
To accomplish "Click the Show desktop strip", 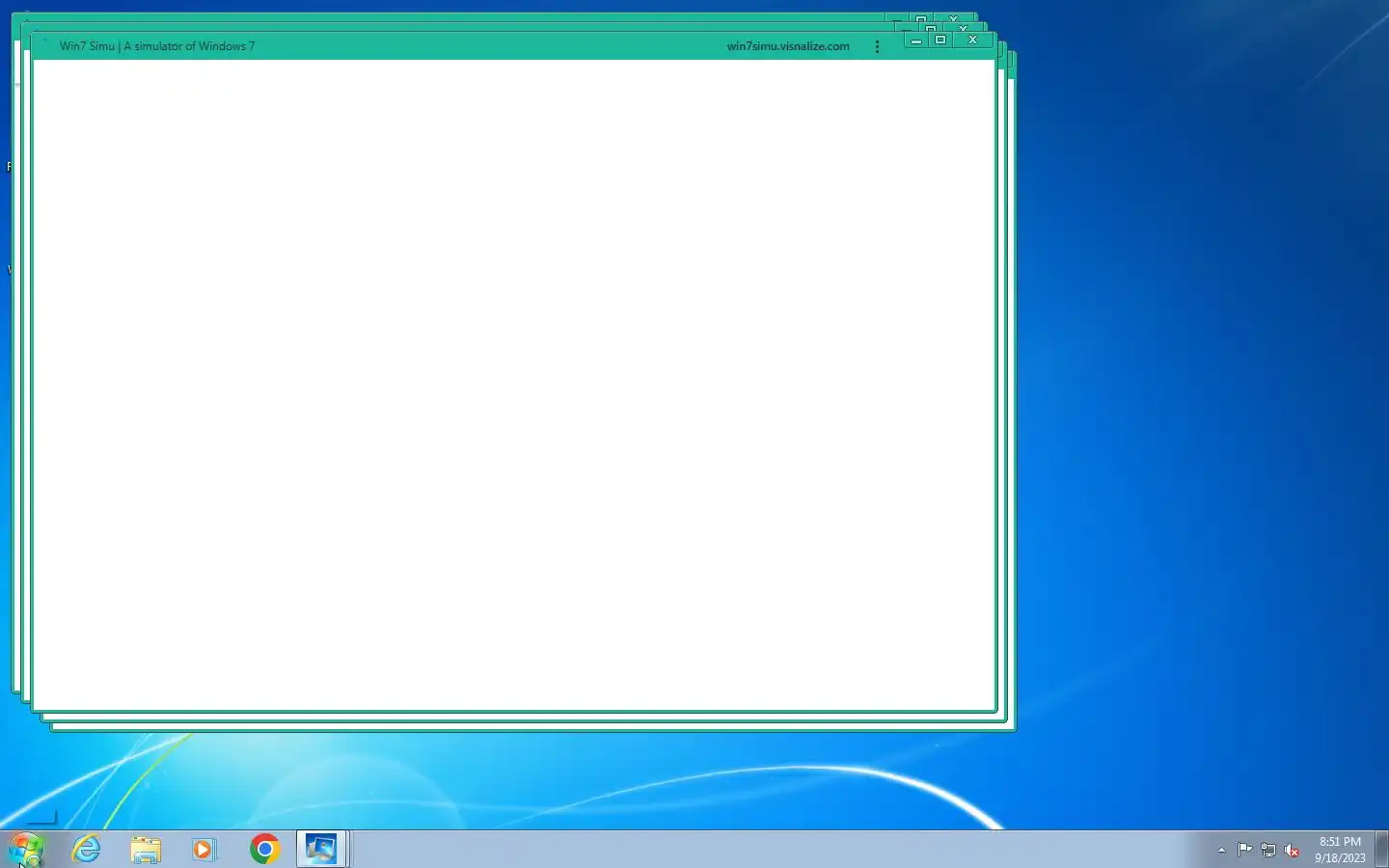I will [x=1381, y=849].
